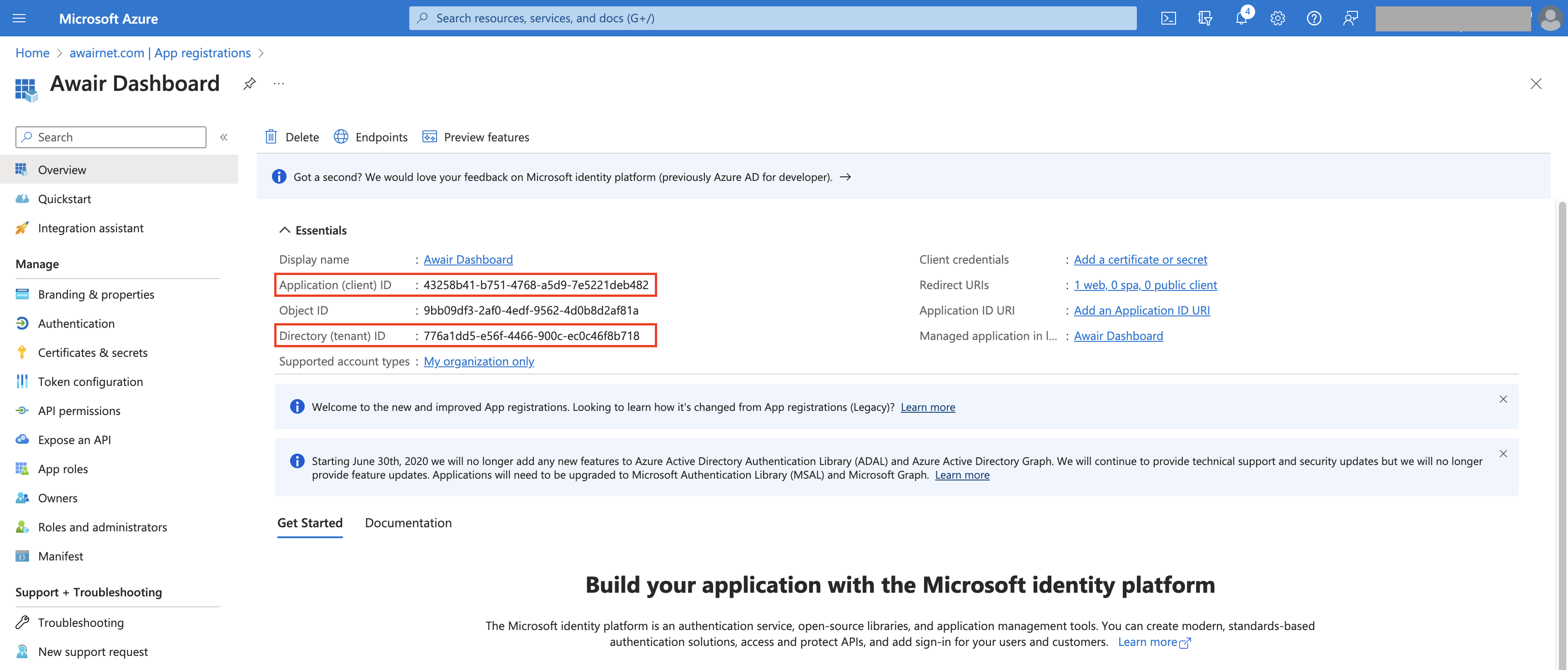1568x670 pixels.
Task: Focus the global search resources field
Action: (773, 18)
